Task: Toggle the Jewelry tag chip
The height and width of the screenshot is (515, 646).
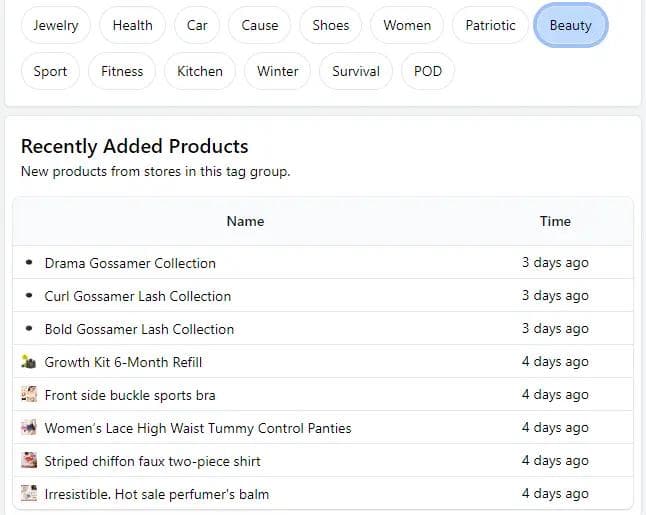Action: coord(55,25)
